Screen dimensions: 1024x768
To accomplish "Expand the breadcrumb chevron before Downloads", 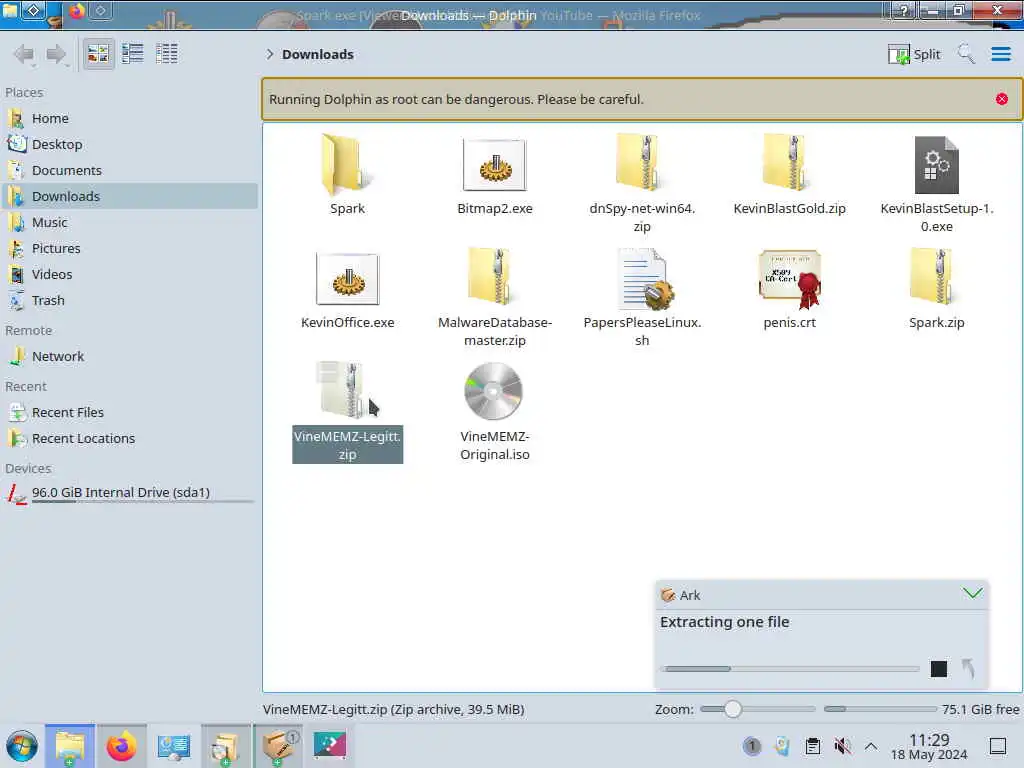I will point(270,54).
